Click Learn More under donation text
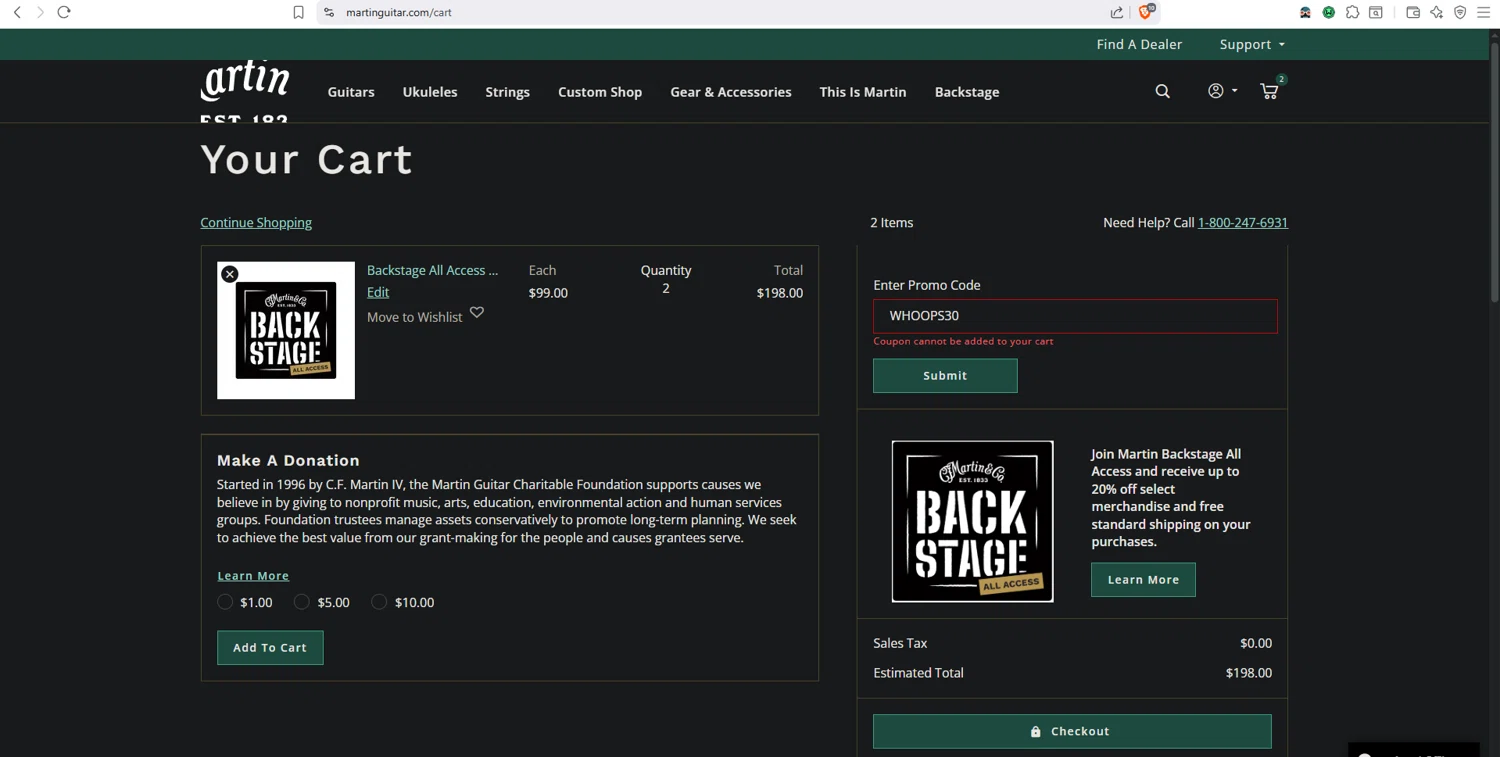This screenshot has width=1500, height=757. tap(253, 576)
